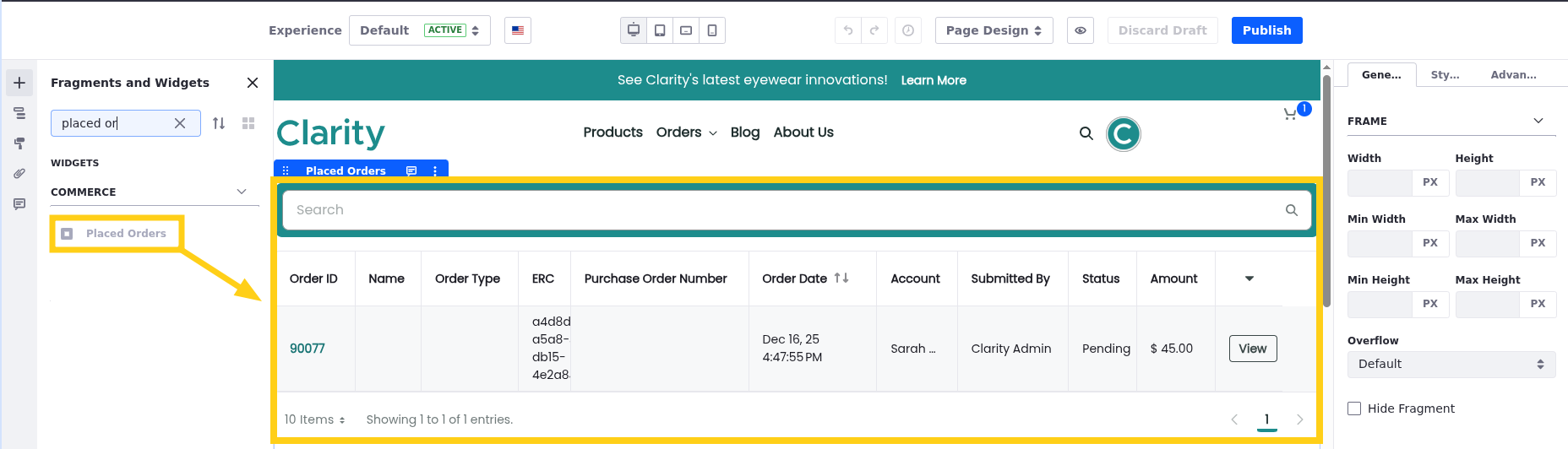1568x449 pixels.
Task: Open Page Content link icon in sidebar
Action: tap(19, 174)
